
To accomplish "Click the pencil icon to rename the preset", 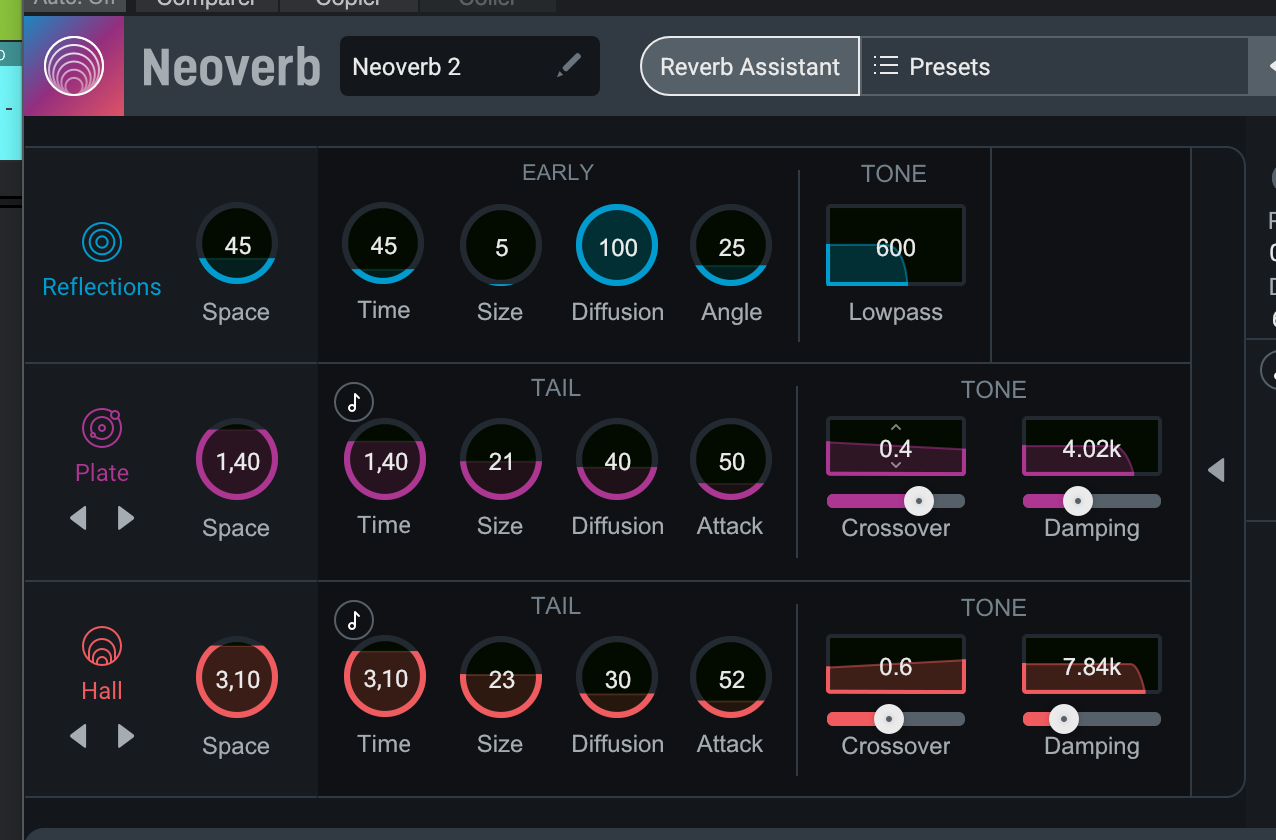I will click(x=569, y=65).
